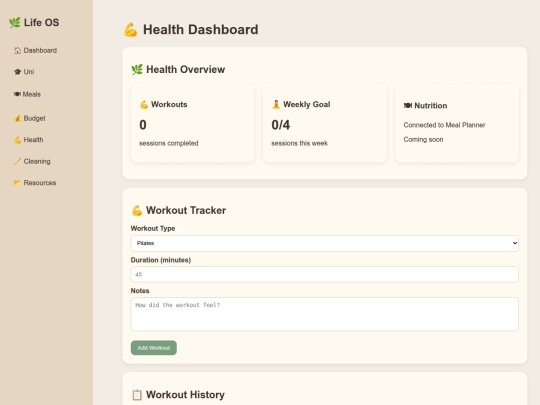Click the flexed arm icon beside Workout Tracker
This screenshot has width=540, height=405.
click(137, 210)
